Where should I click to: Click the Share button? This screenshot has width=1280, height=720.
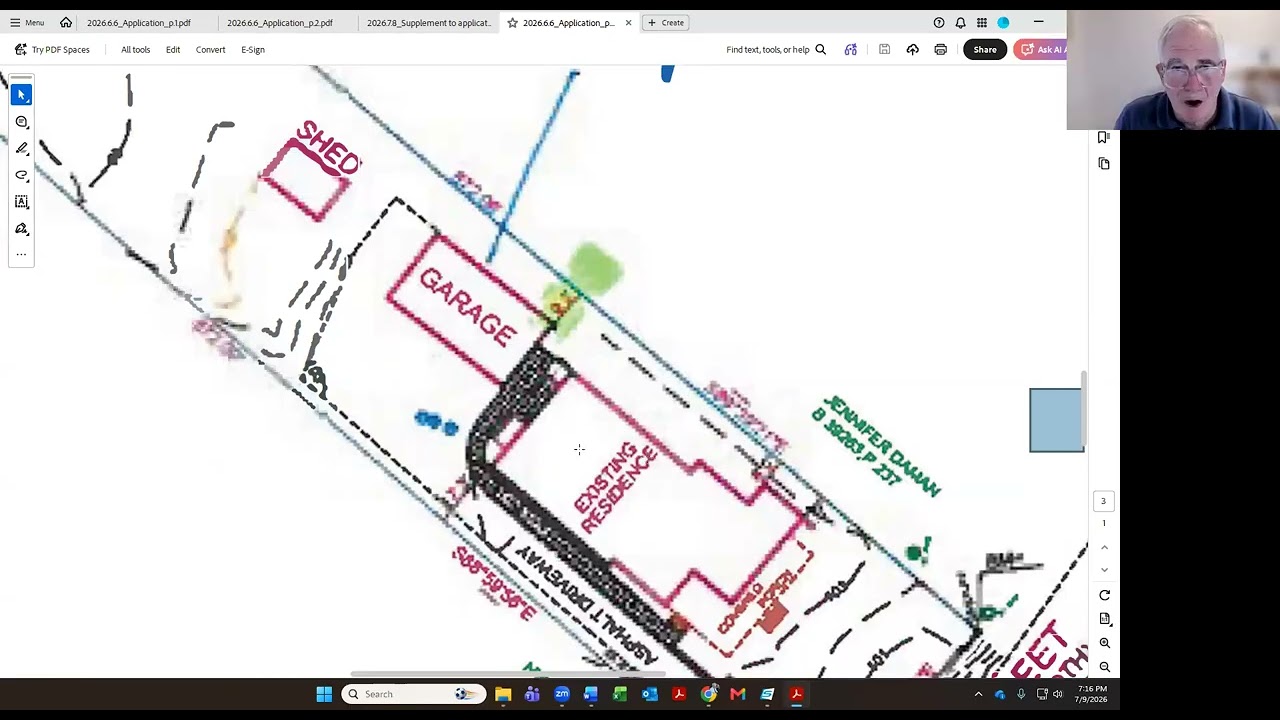[985, 50]
